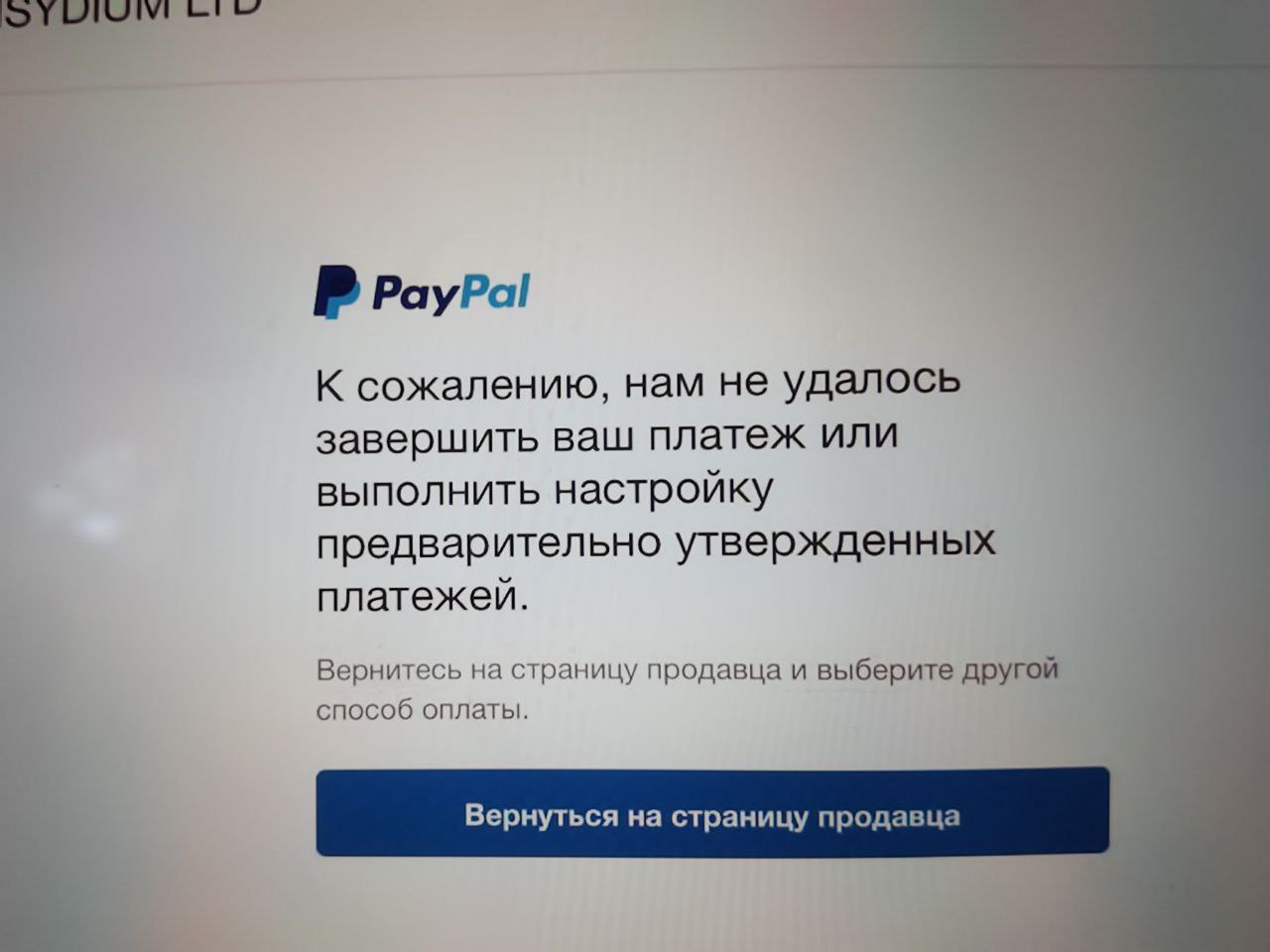Click heading line завершить ваш платеж или
Viewport: 1270px width, 952px height.
[x=607, y=437]
